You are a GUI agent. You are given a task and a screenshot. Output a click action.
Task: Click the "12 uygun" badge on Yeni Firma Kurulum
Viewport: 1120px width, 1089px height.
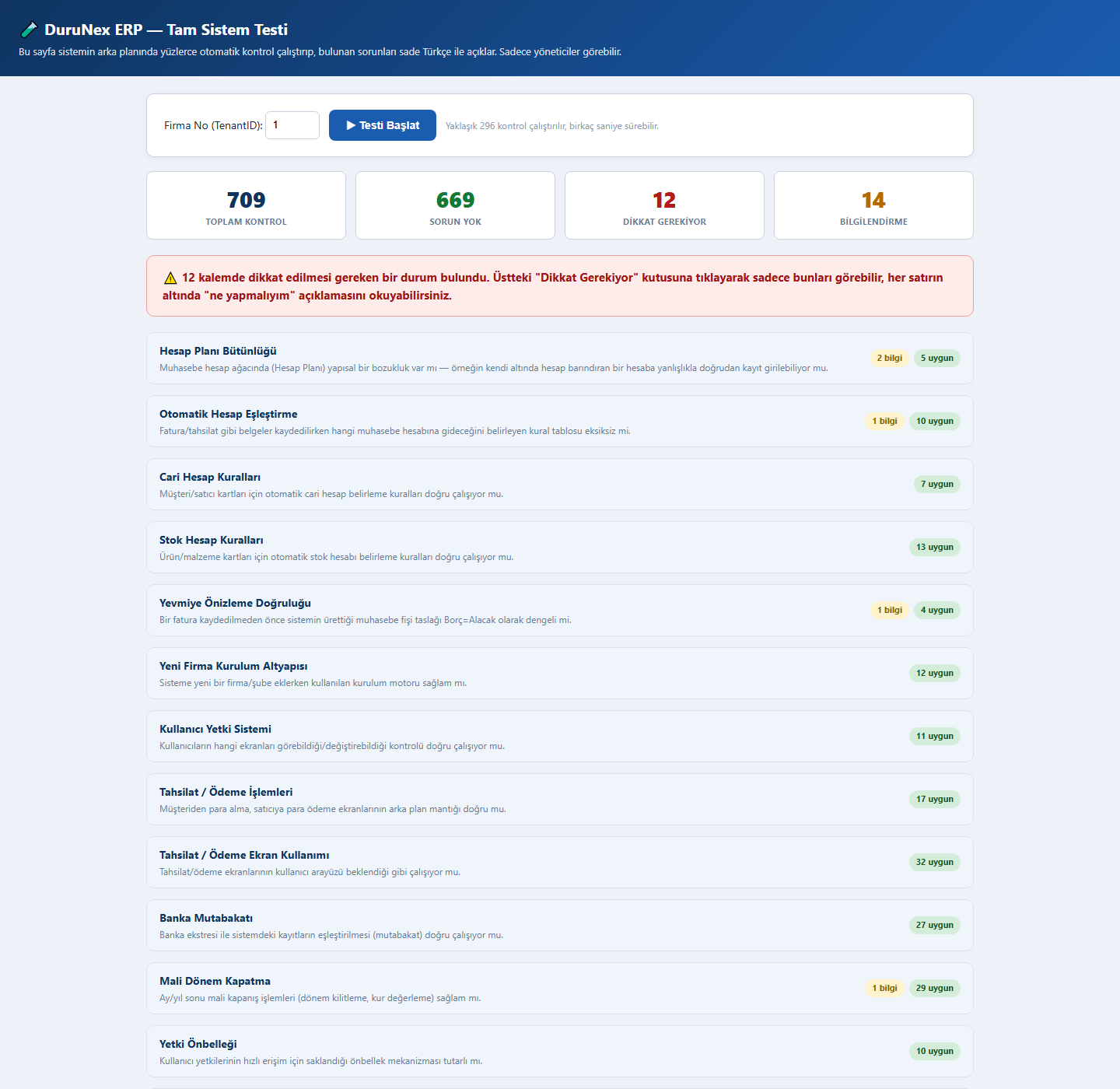pos(935,674)
